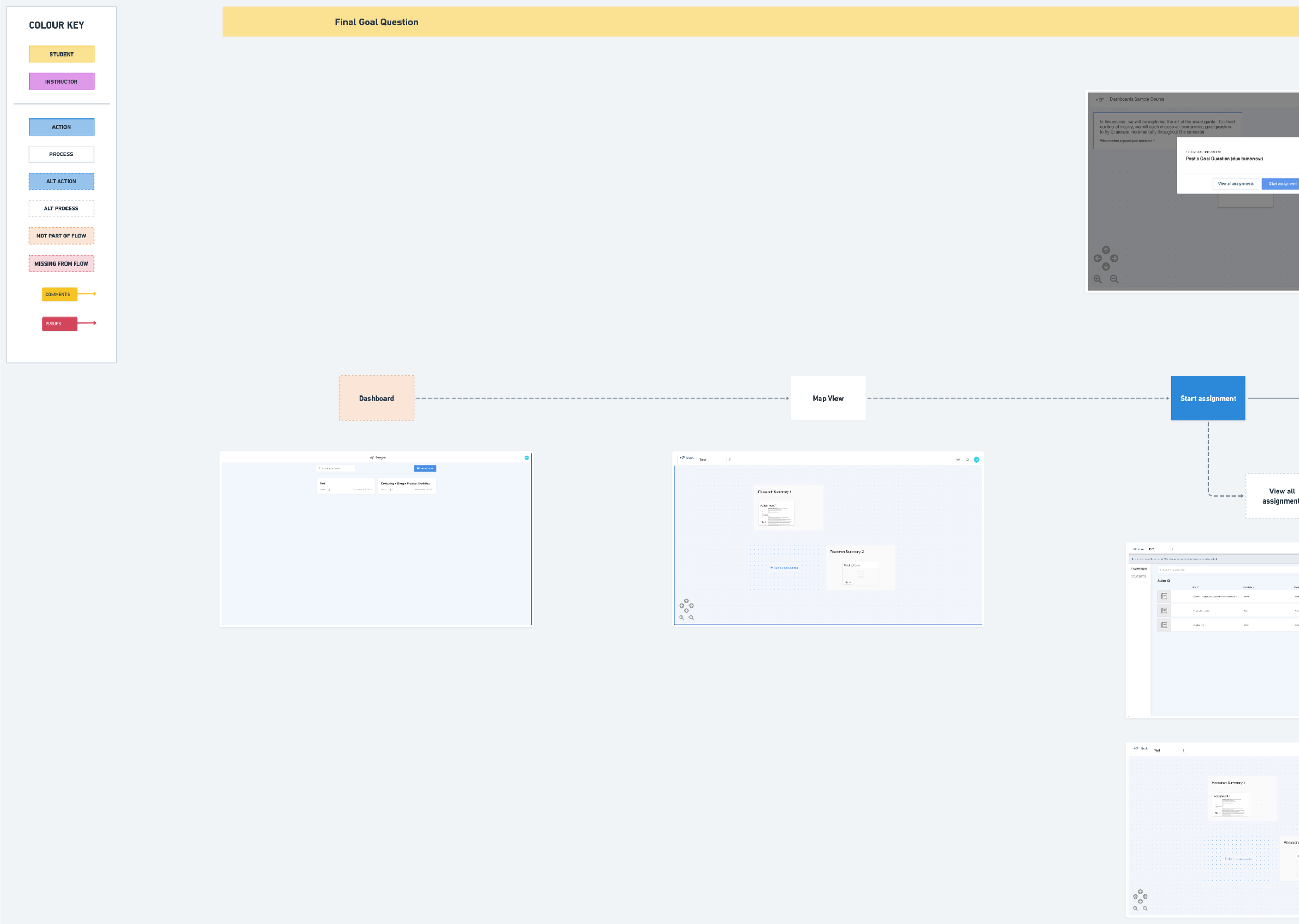Open Research Summary 1 card in Map View mockup
Image resolution: width=1299 pixels, height=924 pixels.
pos(788,508)
